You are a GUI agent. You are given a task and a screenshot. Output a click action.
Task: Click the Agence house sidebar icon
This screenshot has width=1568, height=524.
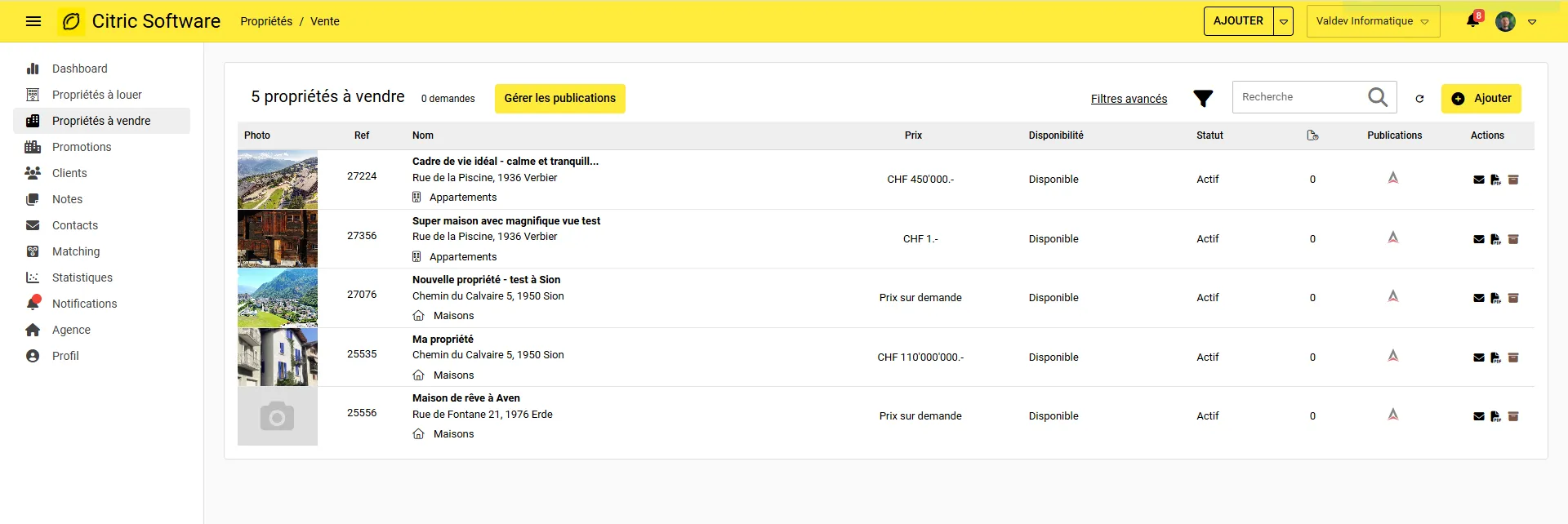33,330
